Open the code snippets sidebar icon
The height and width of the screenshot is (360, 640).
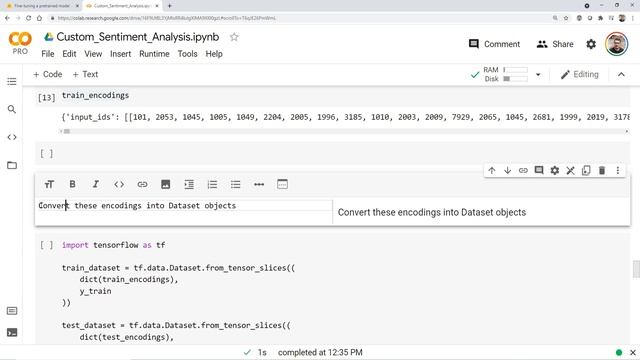[x=12, y=137]
